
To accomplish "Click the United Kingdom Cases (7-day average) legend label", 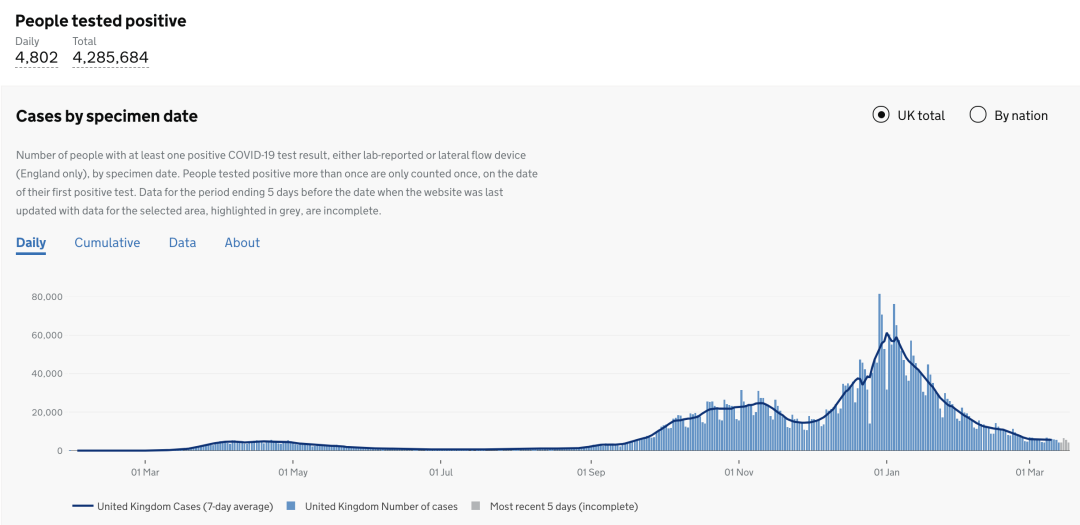I will tap(185, 506).
